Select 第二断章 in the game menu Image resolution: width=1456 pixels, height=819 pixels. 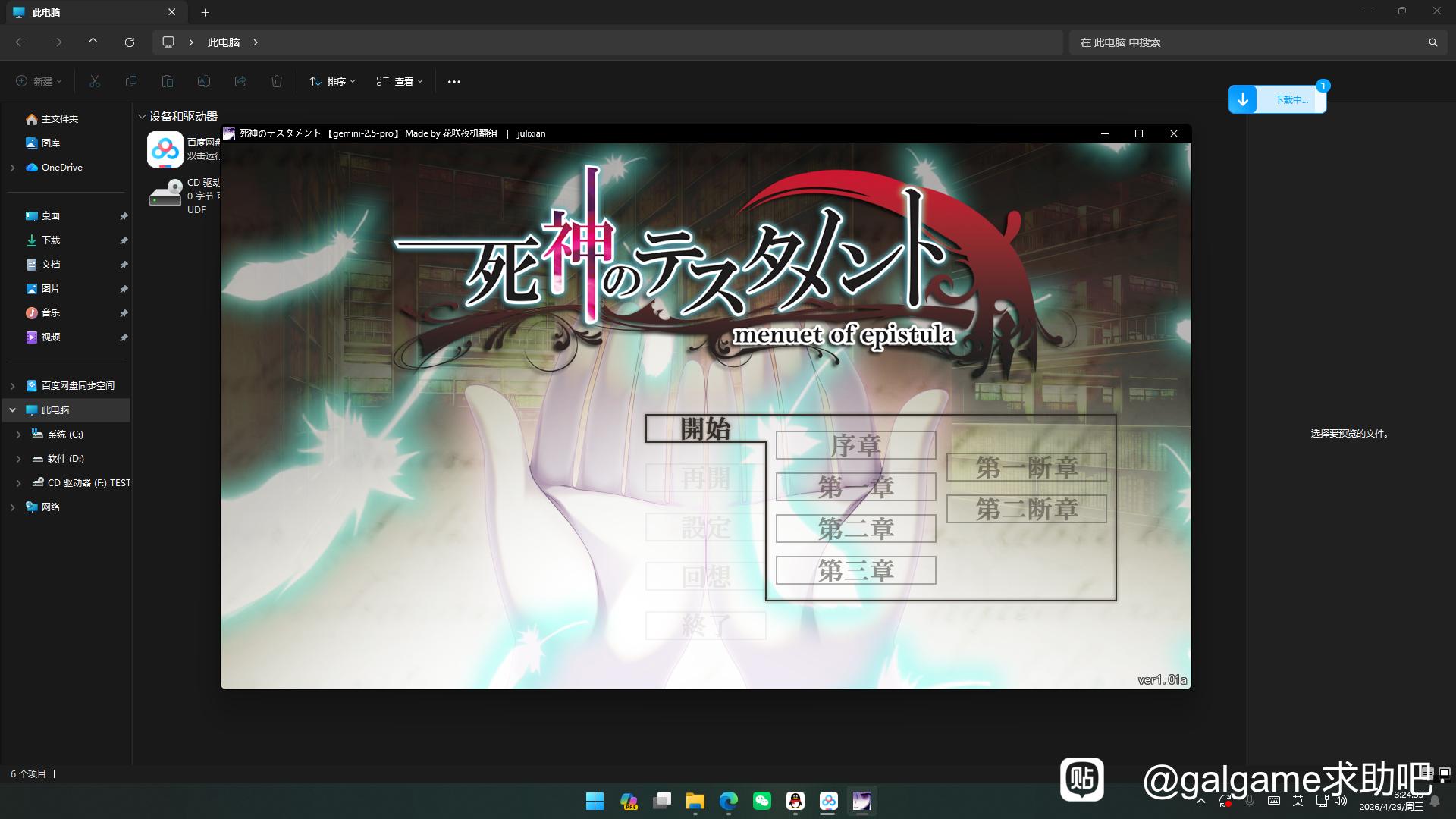1027,509
